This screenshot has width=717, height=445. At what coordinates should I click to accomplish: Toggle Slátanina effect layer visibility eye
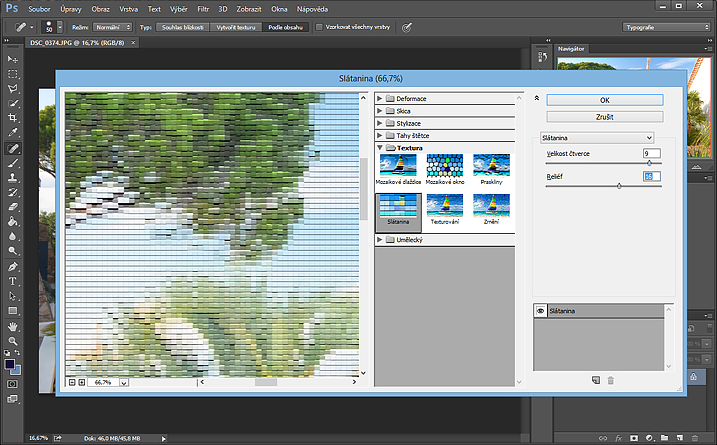(540, 311)
